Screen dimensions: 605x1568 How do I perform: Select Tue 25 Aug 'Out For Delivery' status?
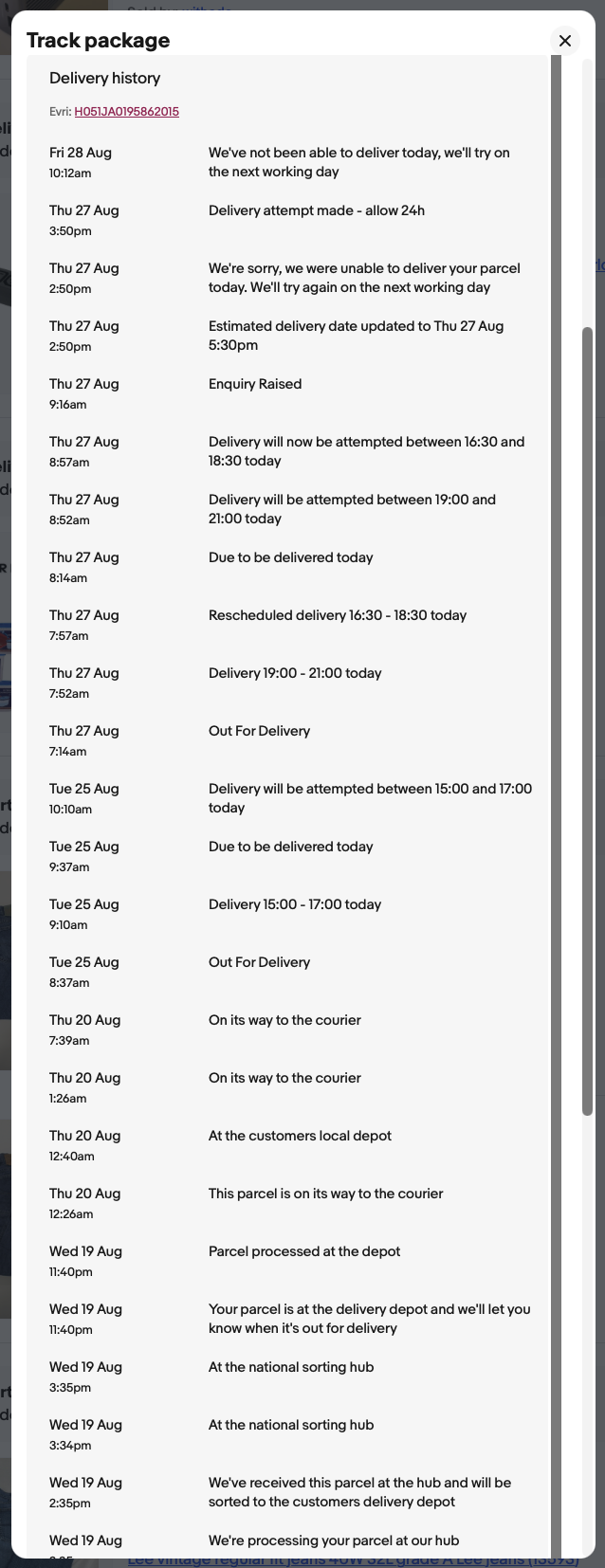pos(259,962)
